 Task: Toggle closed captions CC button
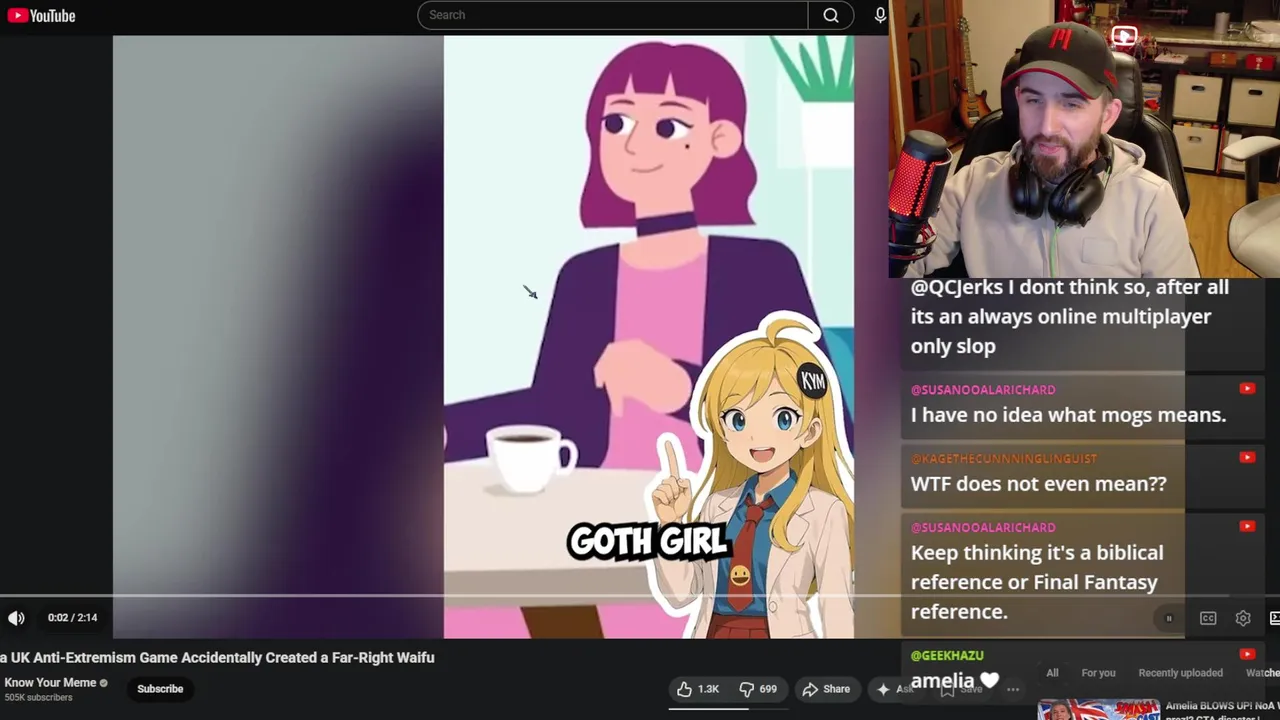click(1208, 618)
